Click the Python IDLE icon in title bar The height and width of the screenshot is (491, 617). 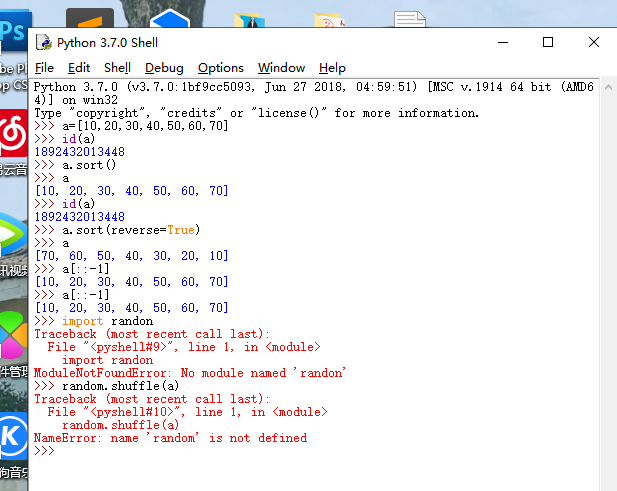point(44,42)
